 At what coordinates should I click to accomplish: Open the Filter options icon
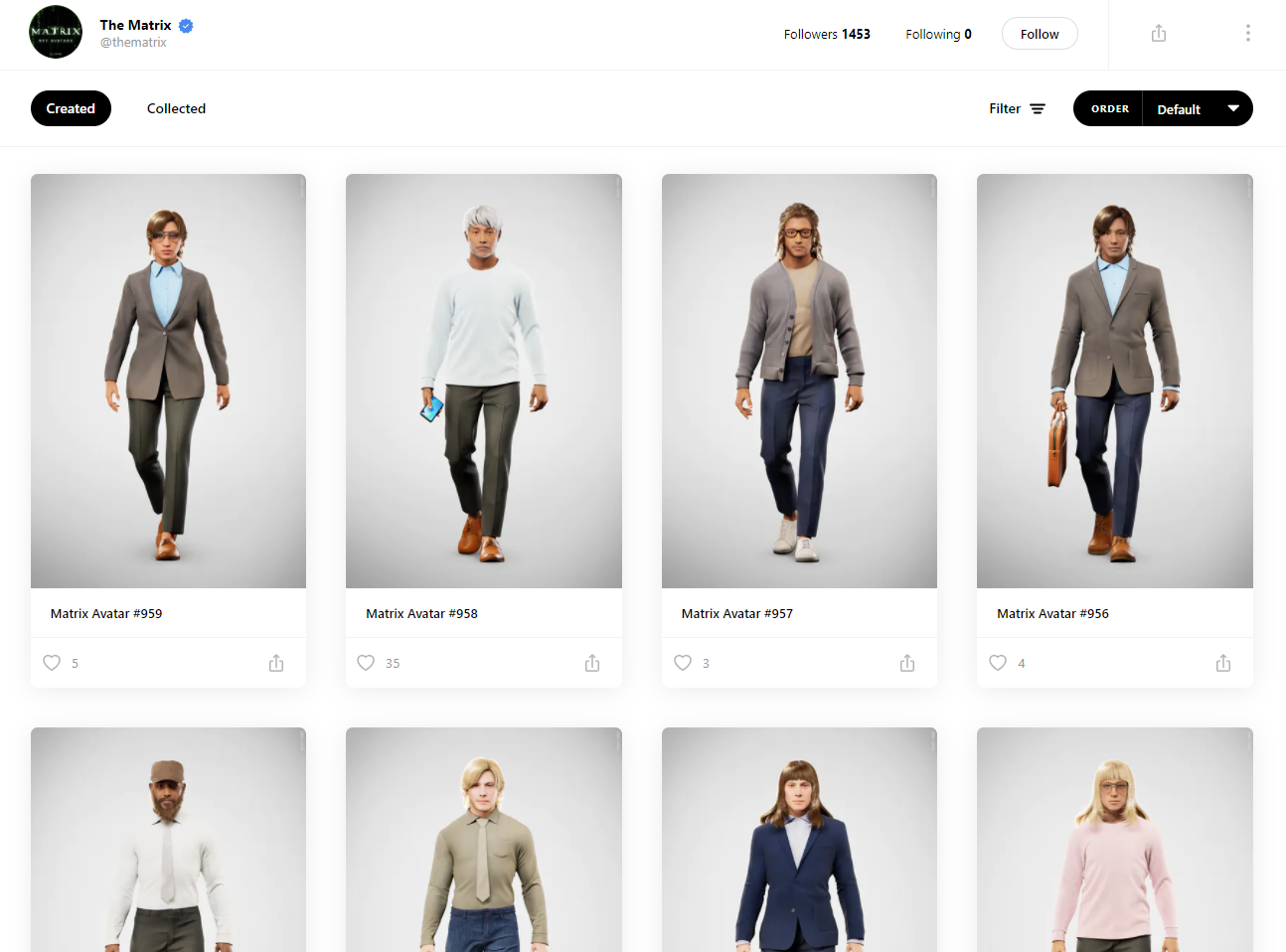click(1038, 109)
